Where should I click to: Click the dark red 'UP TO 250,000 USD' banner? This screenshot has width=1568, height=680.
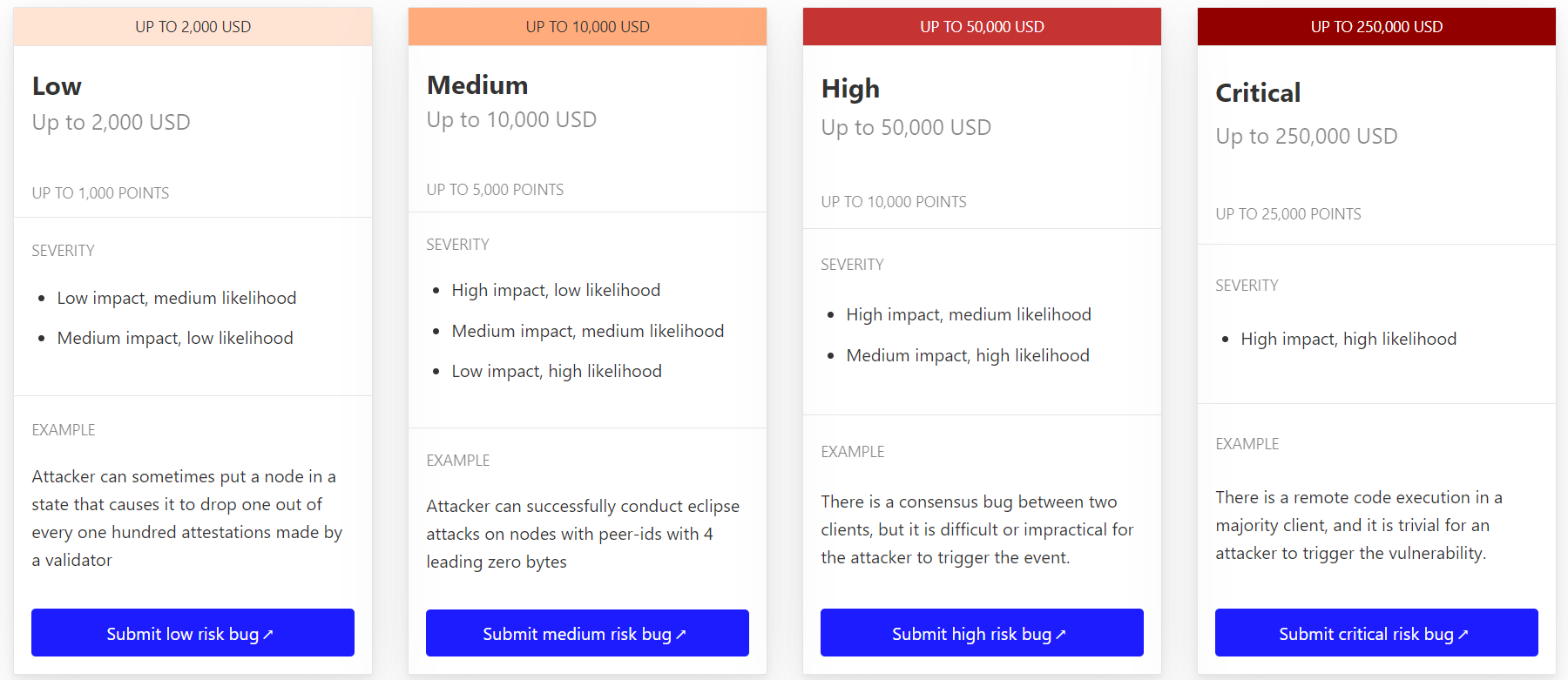pos(1376,27)
